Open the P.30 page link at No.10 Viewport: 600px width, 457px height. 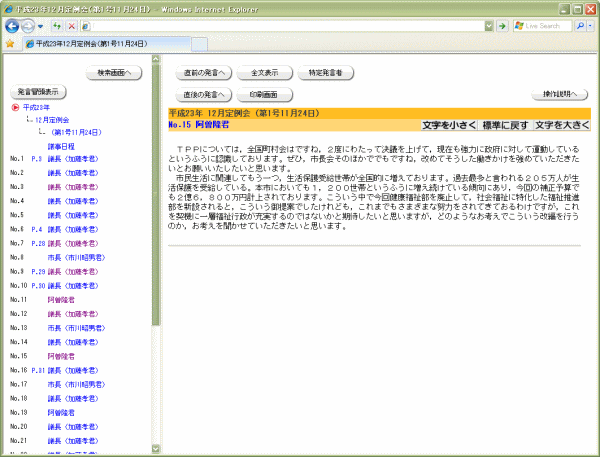38,286
